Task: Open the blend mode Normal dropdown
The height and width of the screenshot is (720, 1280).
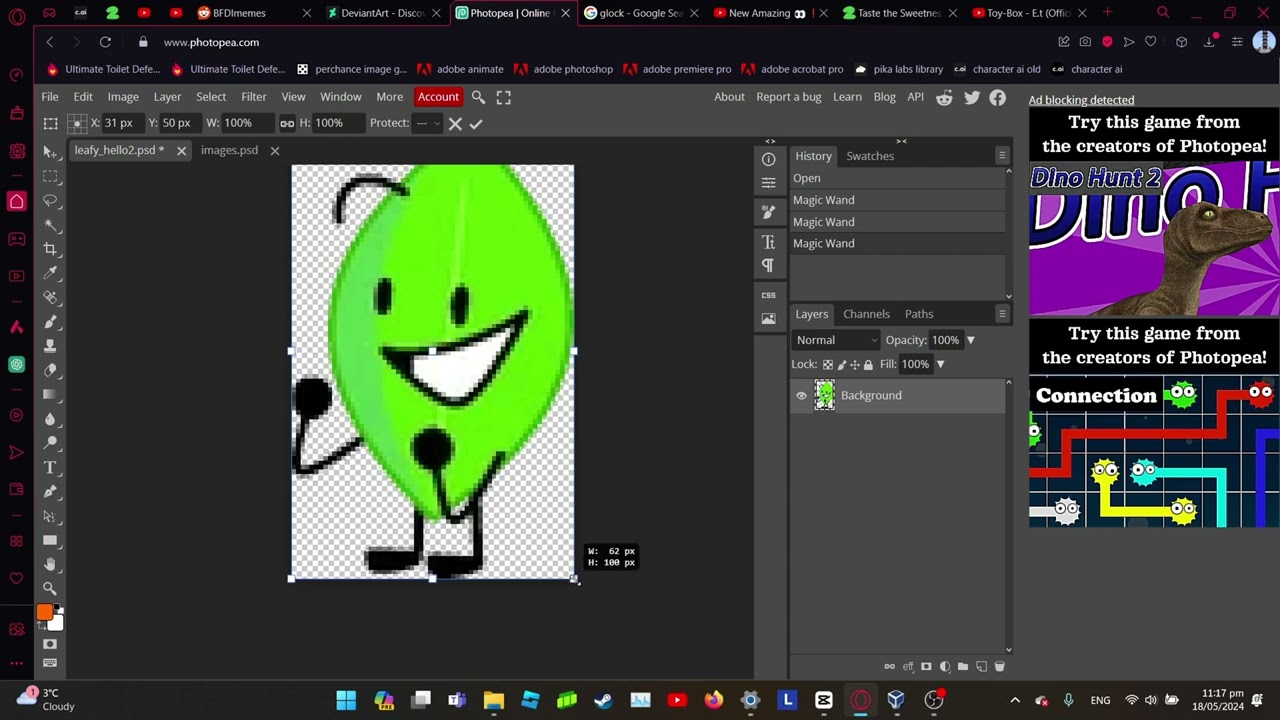Action: coord(837,340)
